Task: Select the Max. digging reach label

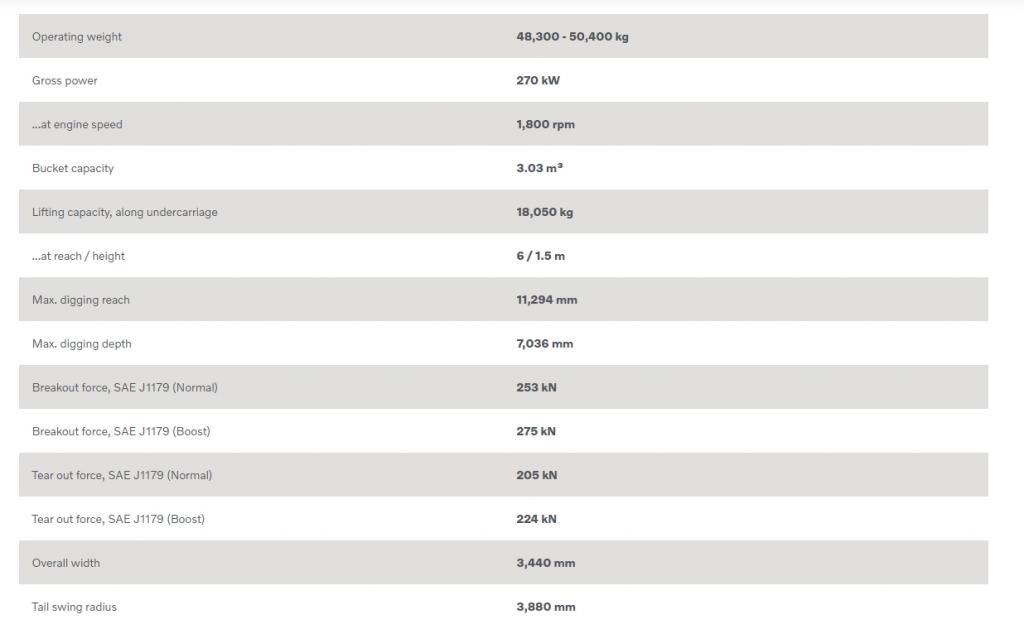Action: 81,300
